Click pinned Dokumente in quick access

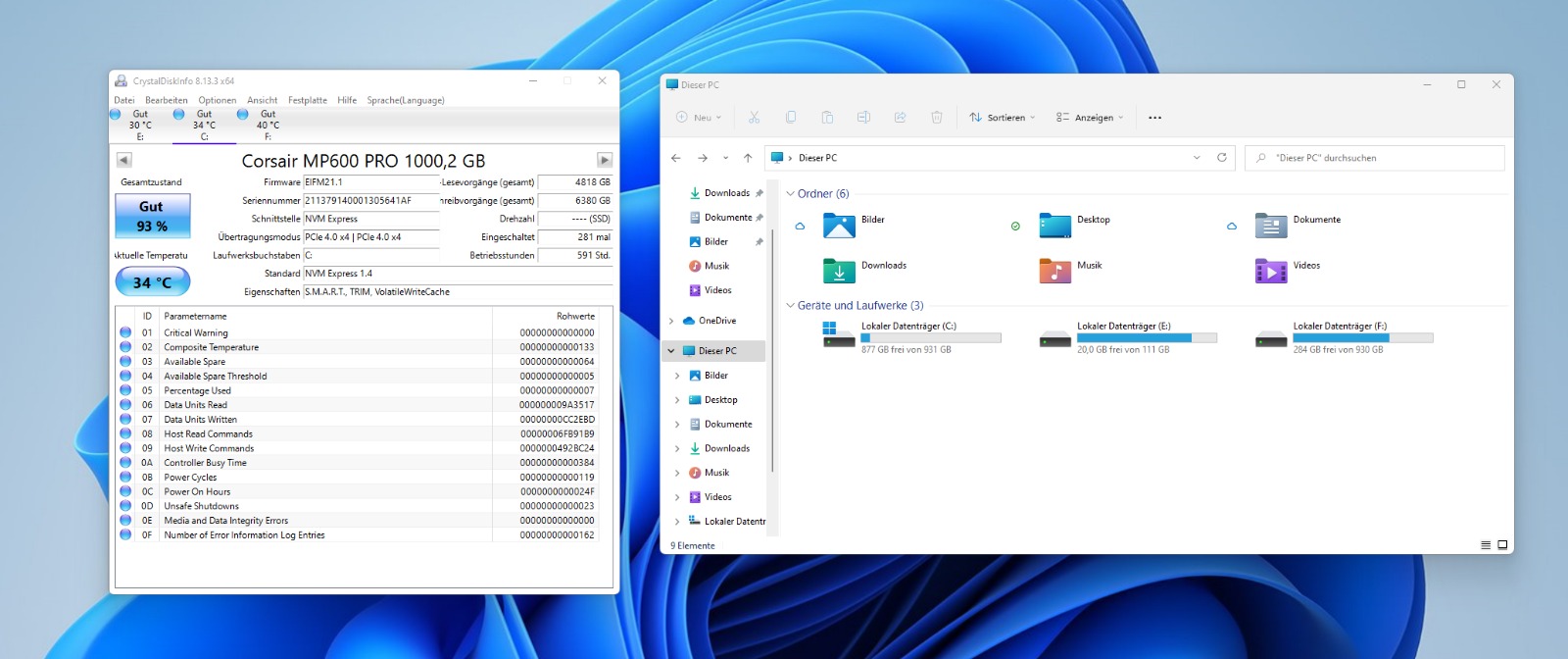(x=726, y=218)
